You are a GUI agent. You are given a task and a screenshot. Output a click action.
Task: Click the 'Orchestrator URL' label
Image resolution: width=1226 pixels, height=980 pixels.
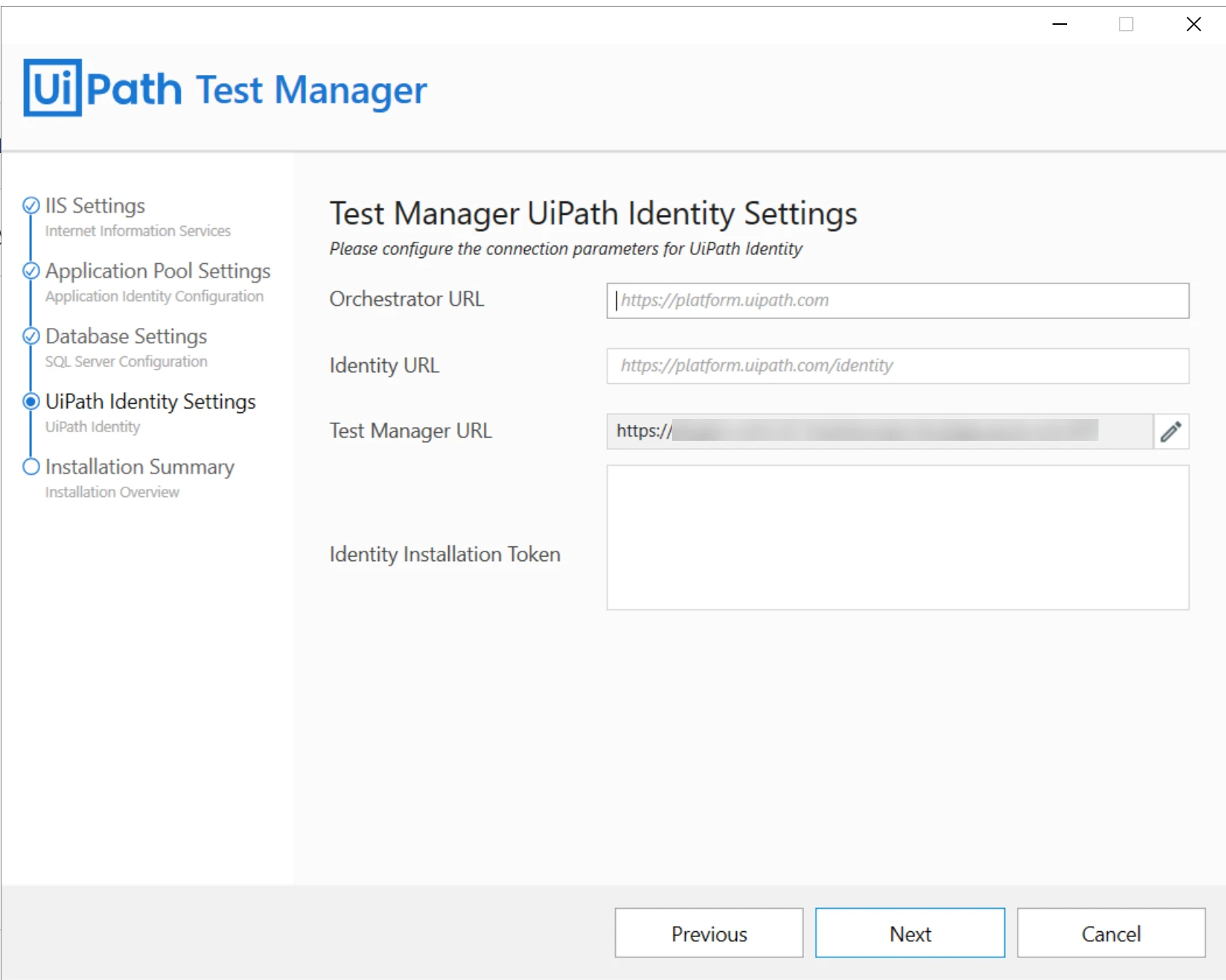407,299
